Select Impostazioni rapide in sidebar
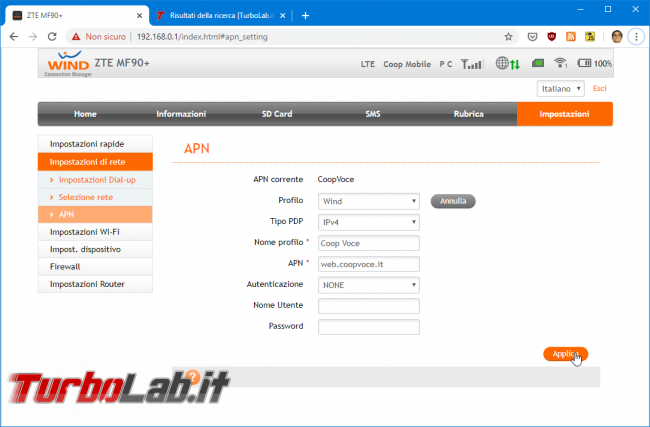Image resolution: width=650 pixels, height=427 pixels. (x=95, y=144)
